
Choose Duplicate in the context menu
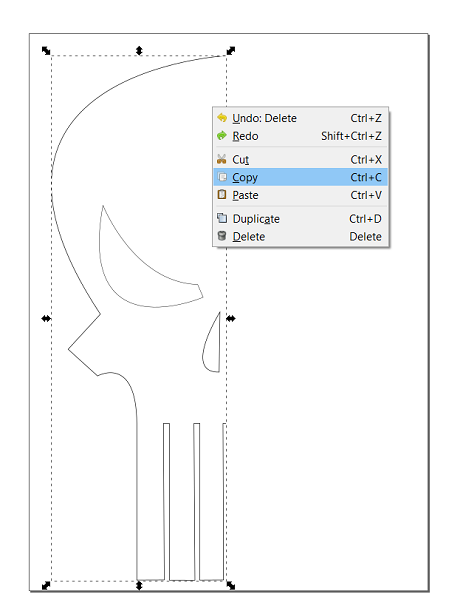(x=300, y=219)
